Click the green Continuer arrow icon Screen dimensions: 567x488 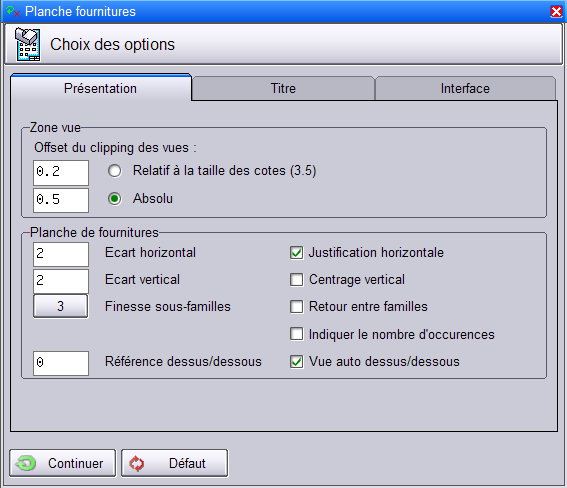point(25,463)
